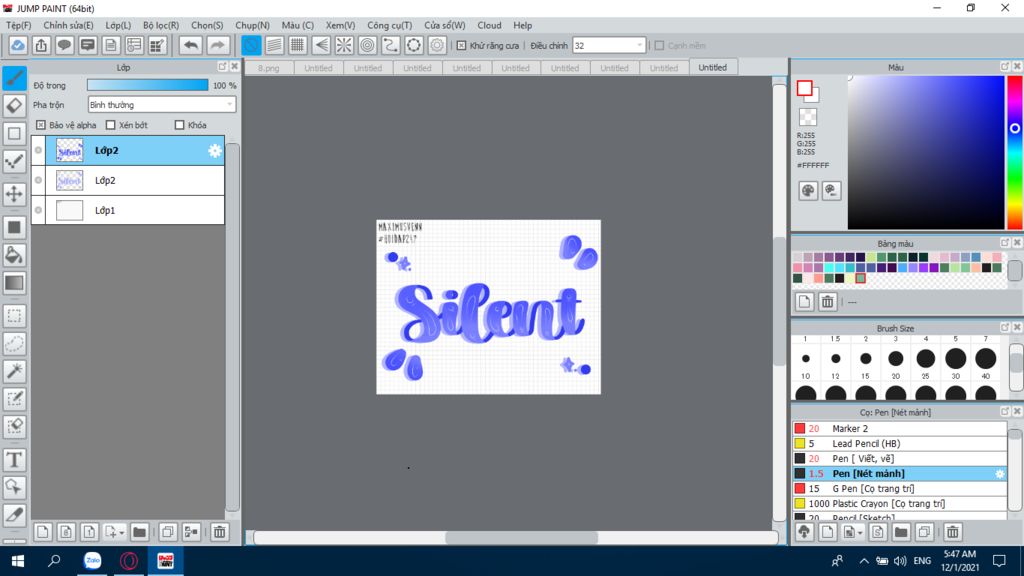Select the Lasso tool

pos(14,344)
